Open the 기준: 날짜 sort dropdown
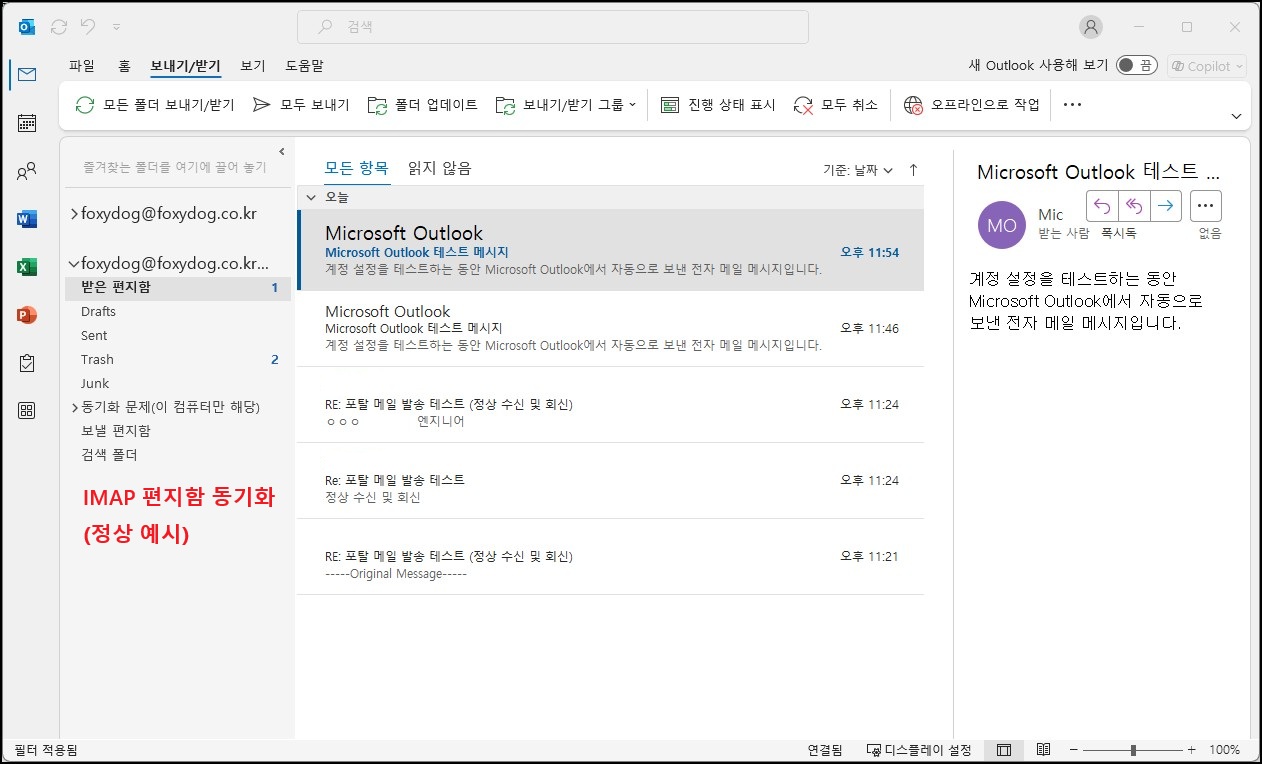The image size is (1262, 764). point(858,171)
